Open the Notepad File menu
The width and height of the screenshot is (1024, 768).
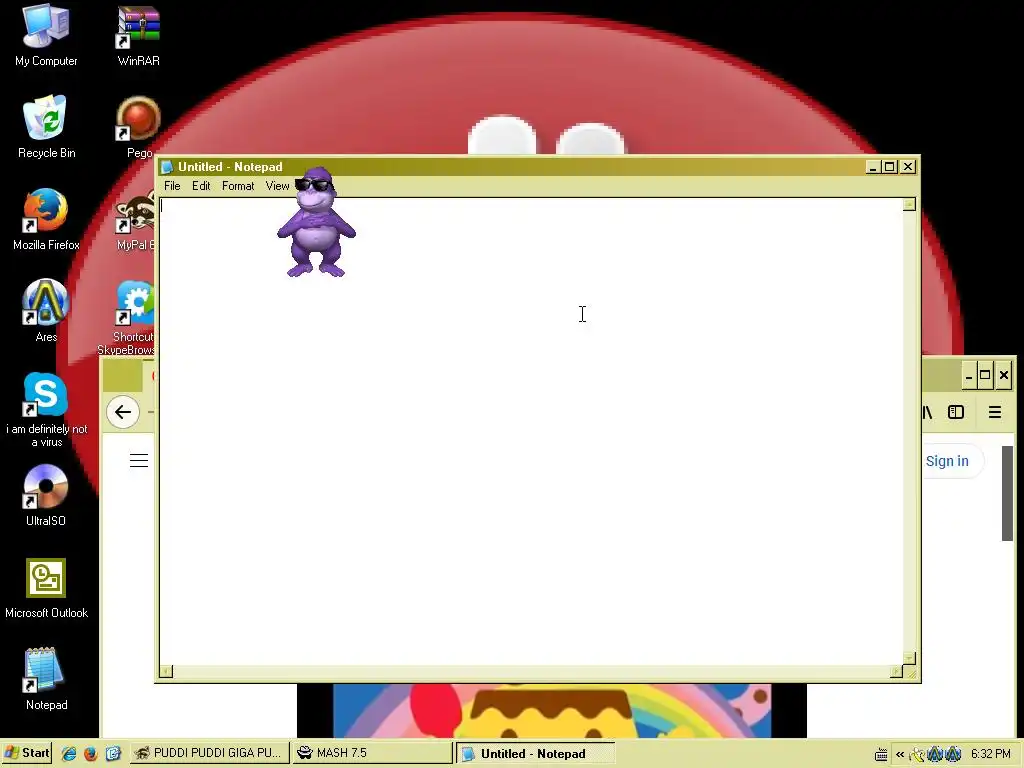pyautogui.click(x=172, y=186)
